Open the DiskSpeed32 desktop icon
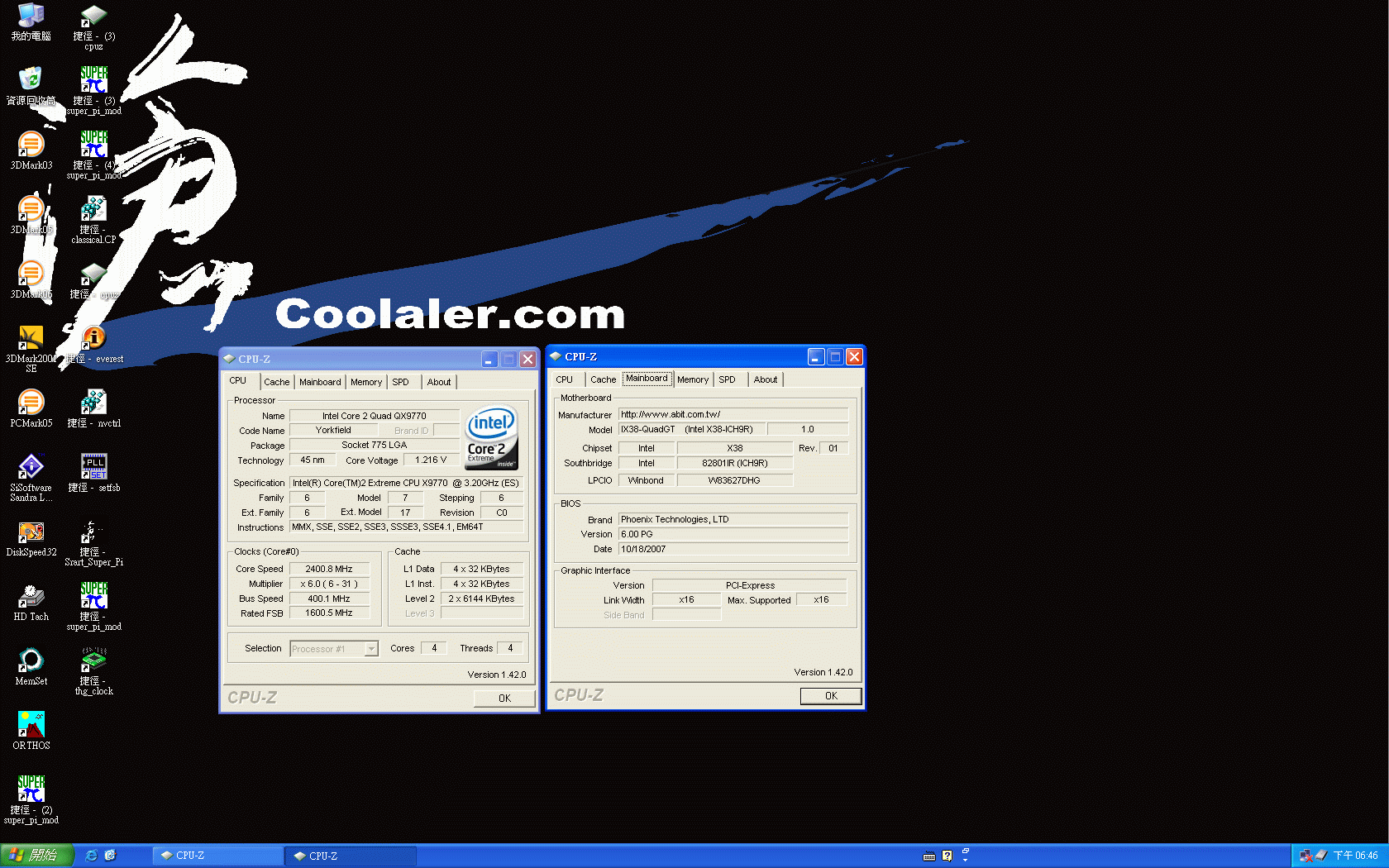This screenshot has height=868, width=1389. click(31, 537)
